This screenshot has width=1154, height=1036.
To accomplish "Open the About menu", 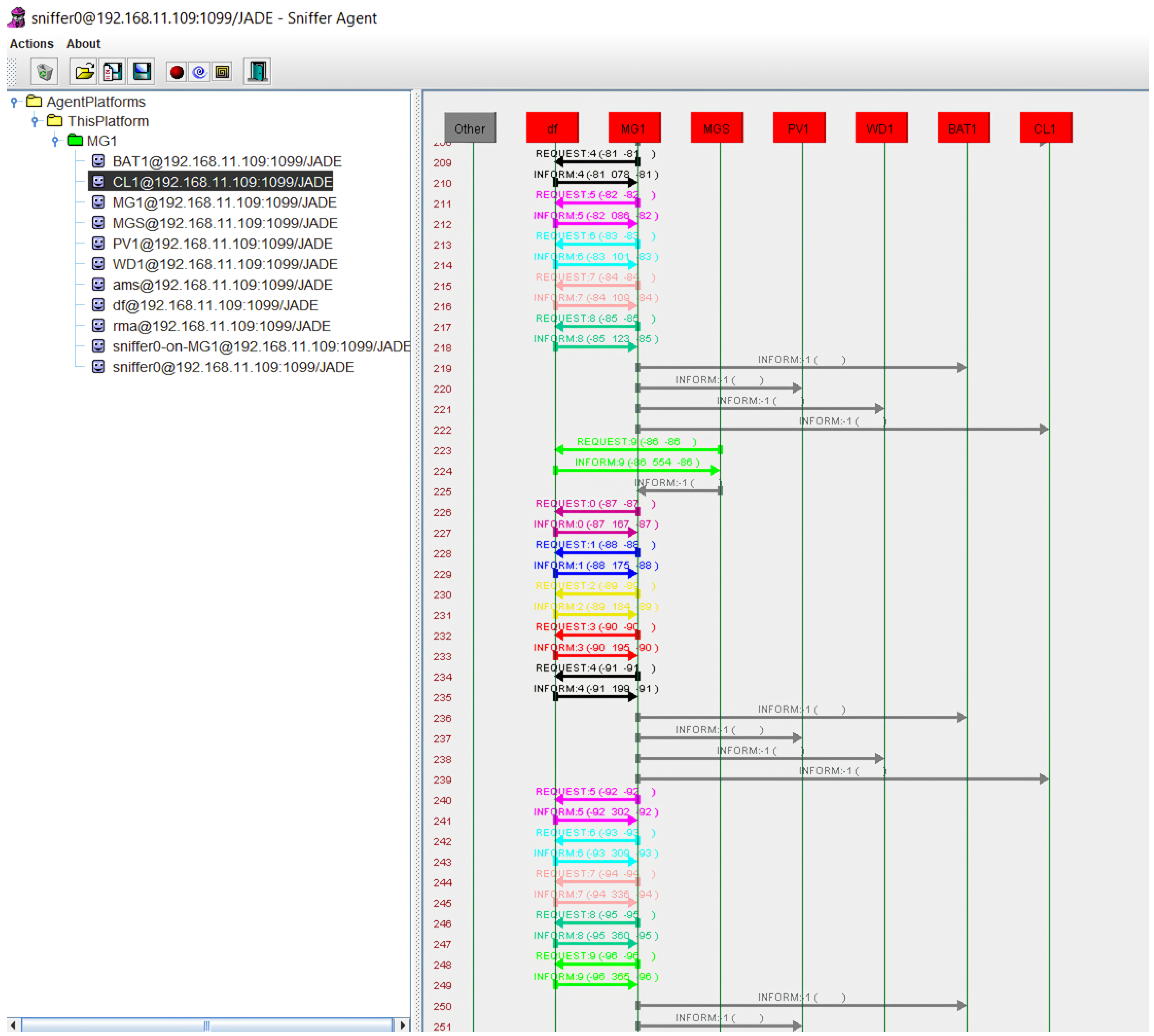I will pos(83,44).
